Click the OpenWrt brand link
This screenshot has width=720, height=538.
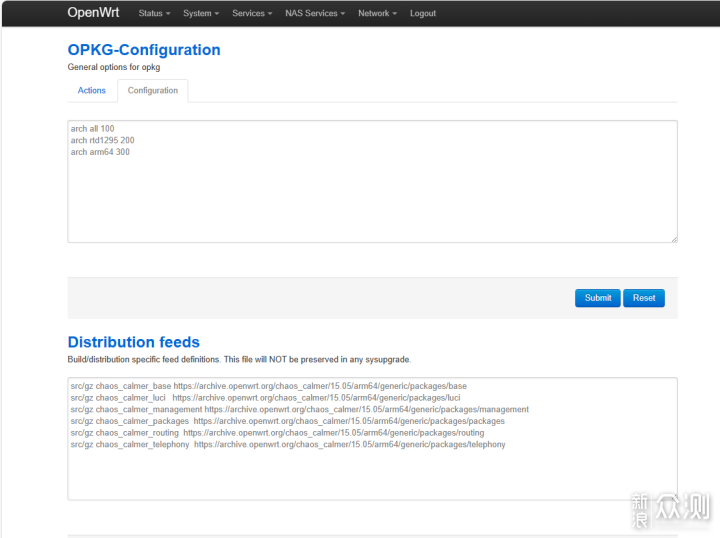point(93,12)
